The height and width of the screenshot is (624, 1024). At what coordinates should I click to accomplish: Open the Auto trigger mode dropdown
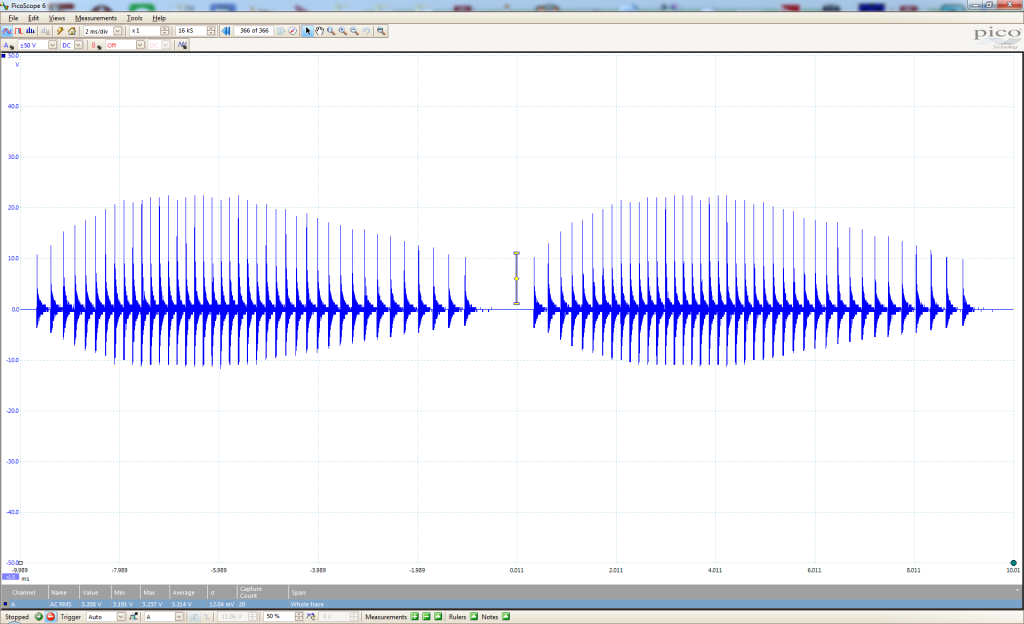[121, 617]
